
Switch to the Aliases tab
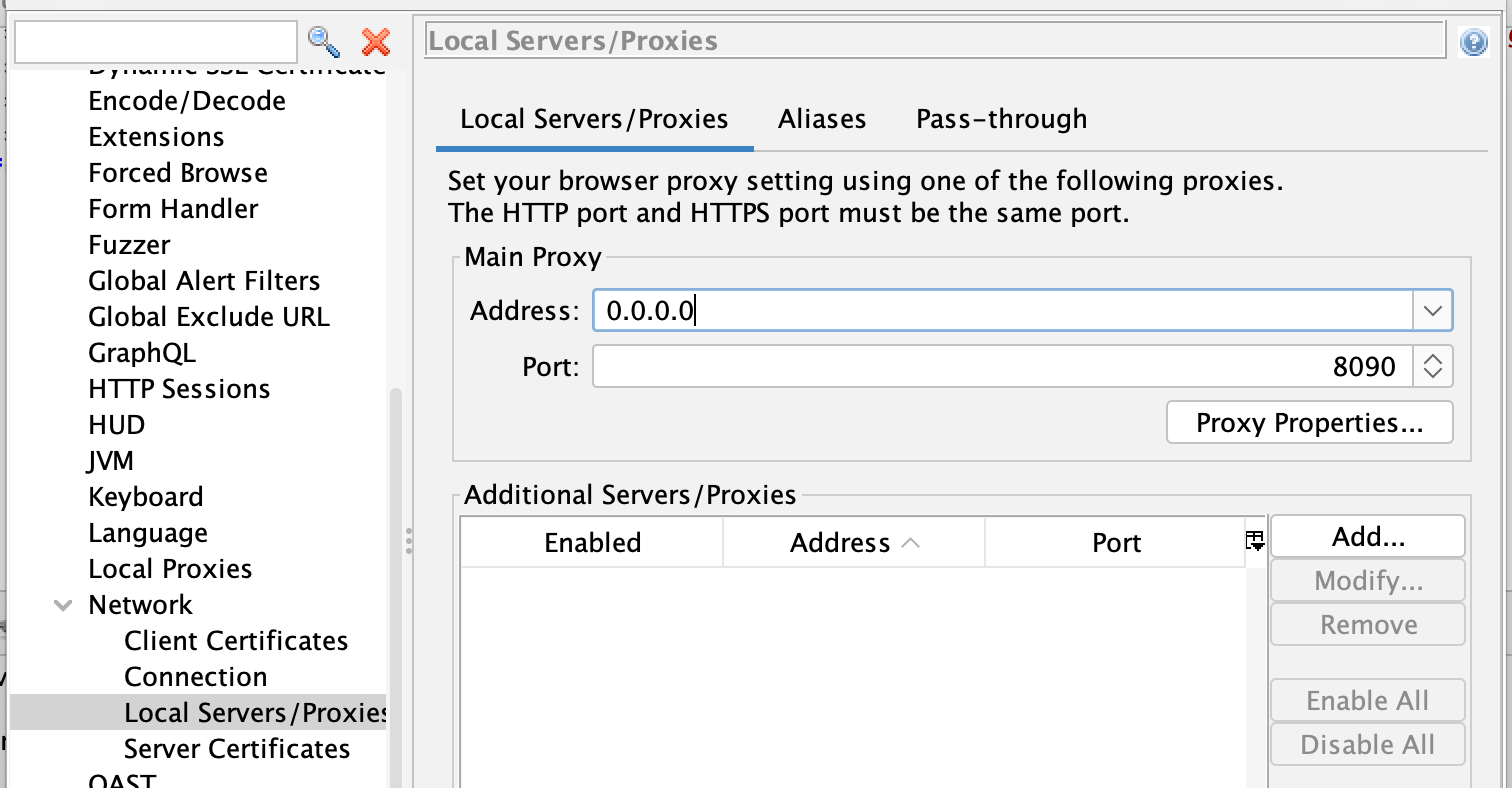(822, 119)
